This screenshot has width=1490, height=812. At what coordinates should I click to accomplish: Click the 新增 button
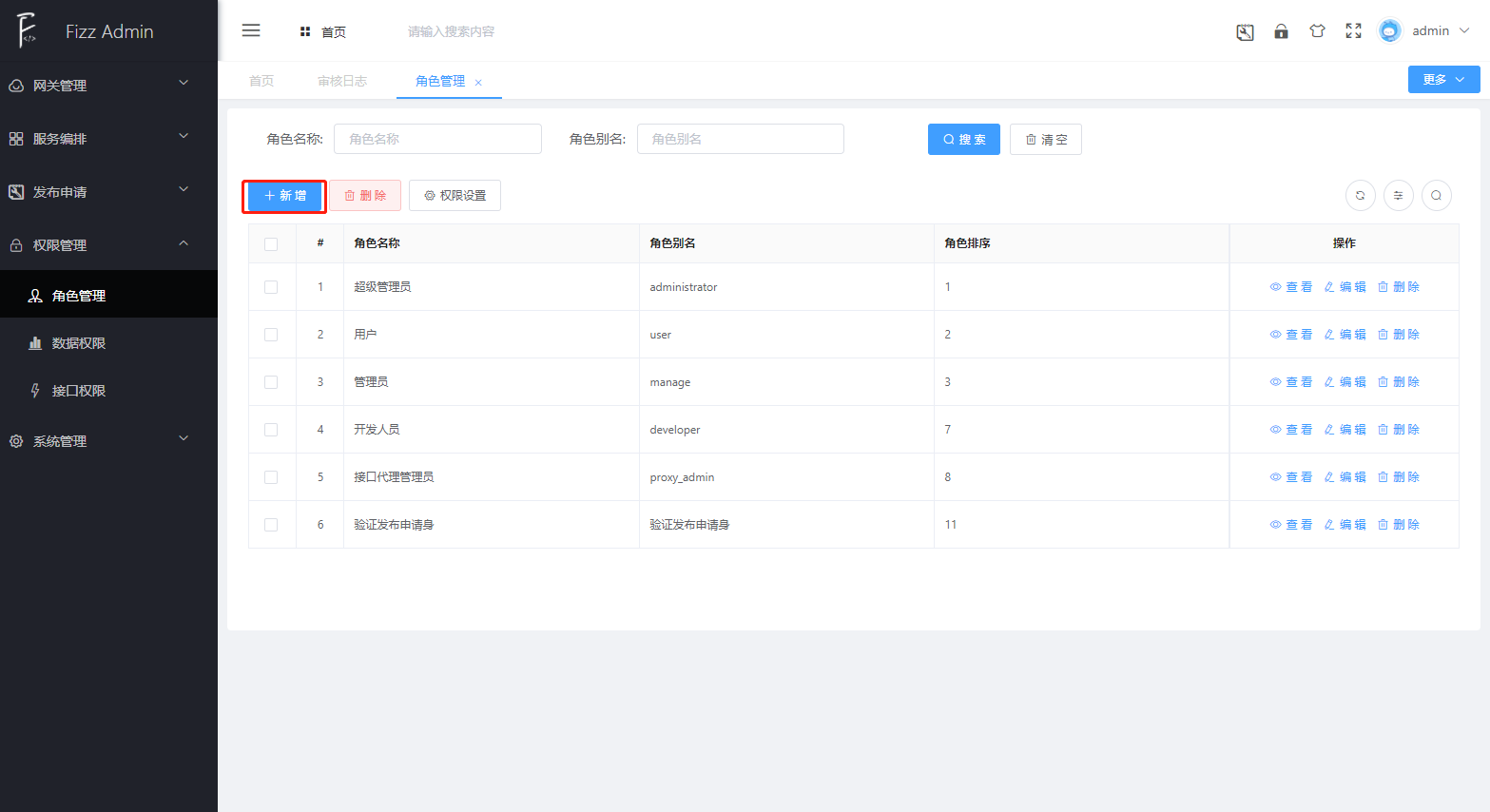tap(285, 196)
